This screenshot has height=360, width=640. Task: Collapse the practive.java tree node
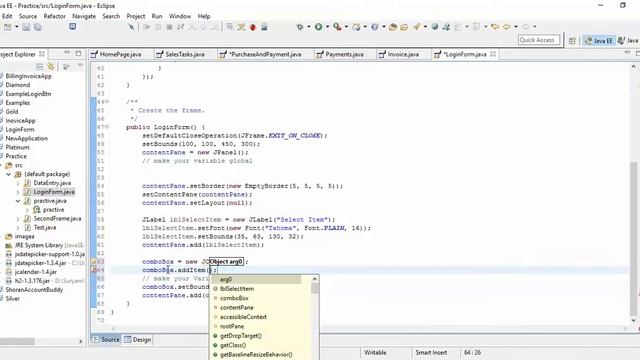(x=18, y=201)
